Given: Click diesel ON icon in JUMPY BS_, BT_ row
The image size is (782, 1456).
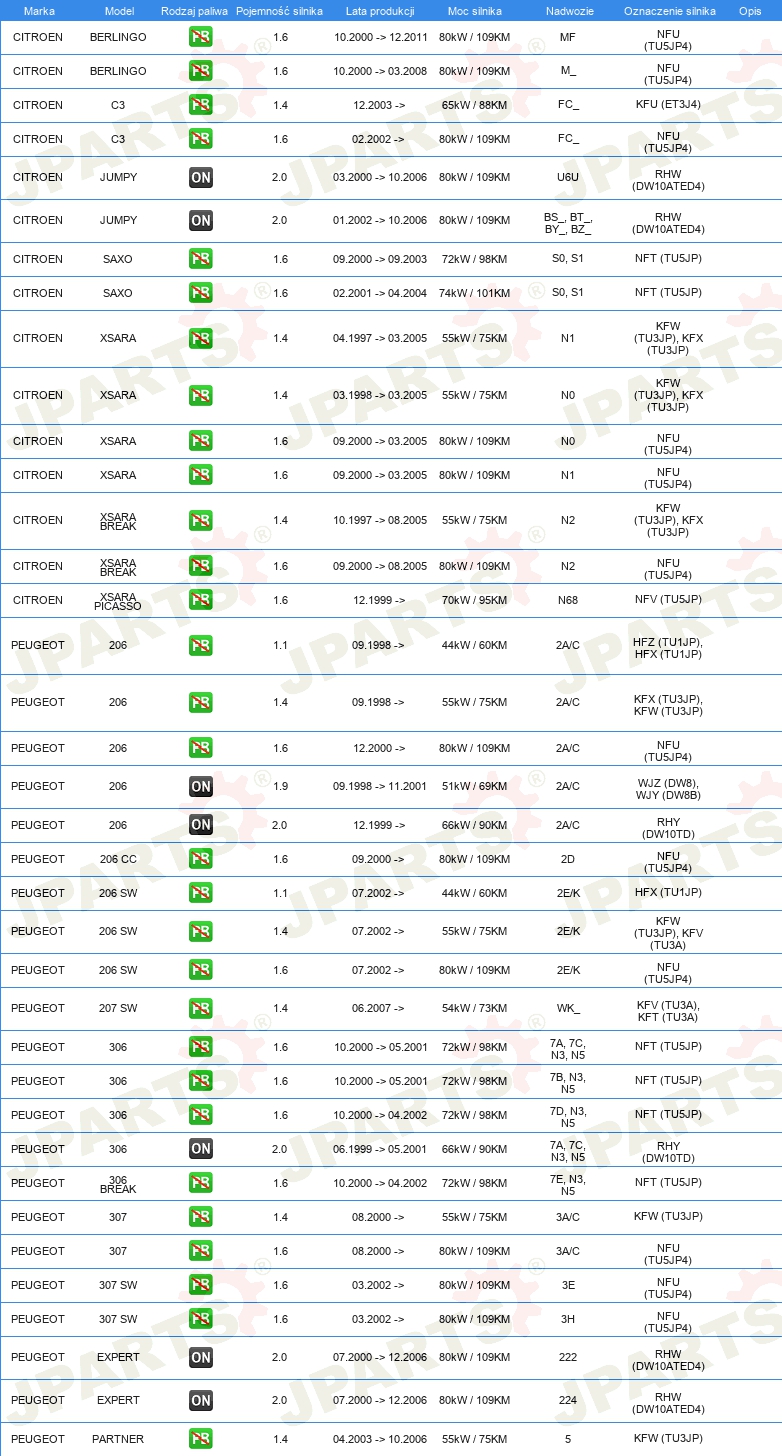Looking at the screenshot, I should pos(200,221).
